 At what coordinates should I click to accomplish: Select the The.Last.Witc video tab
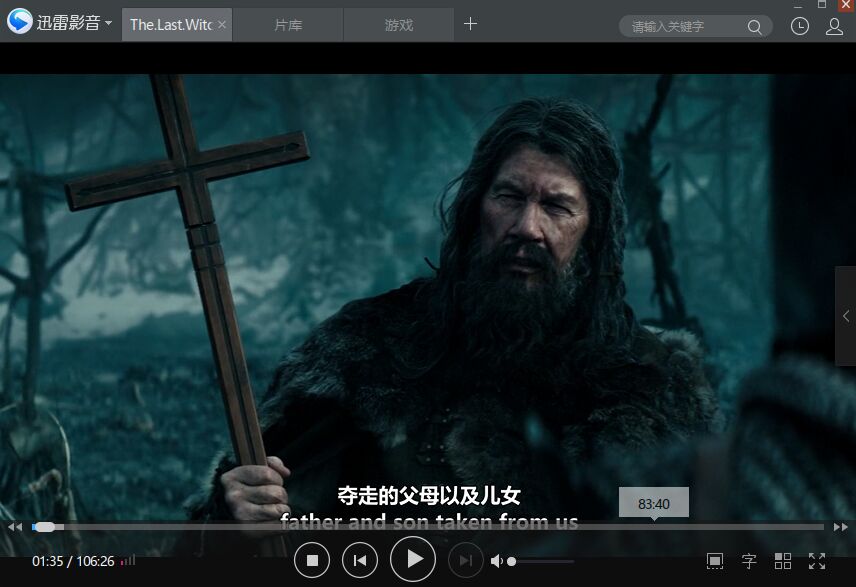click(x=177, y=25)
